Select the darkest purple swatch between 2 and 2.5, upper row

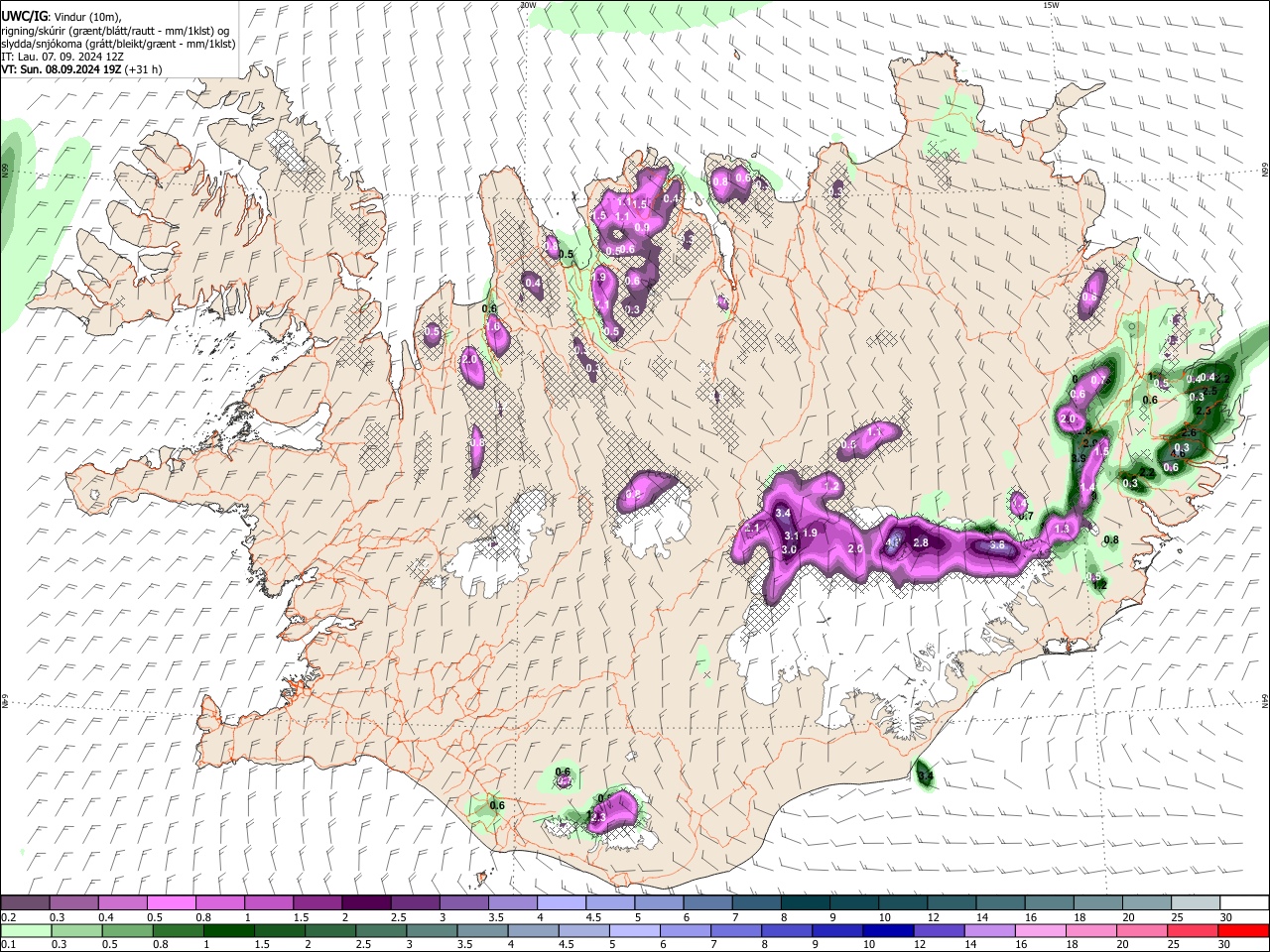[x=366, y=903]
